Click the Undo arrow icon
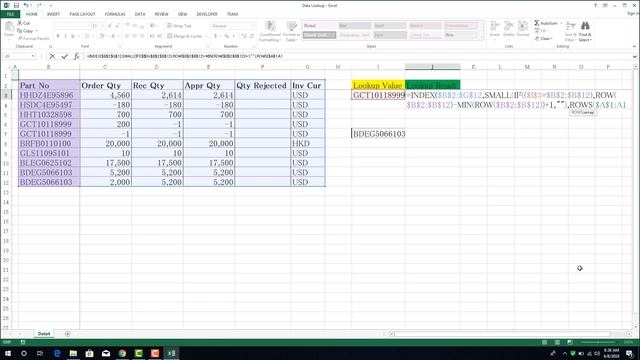640x360 pixels. pyautogui.click(x=26, y=5)
